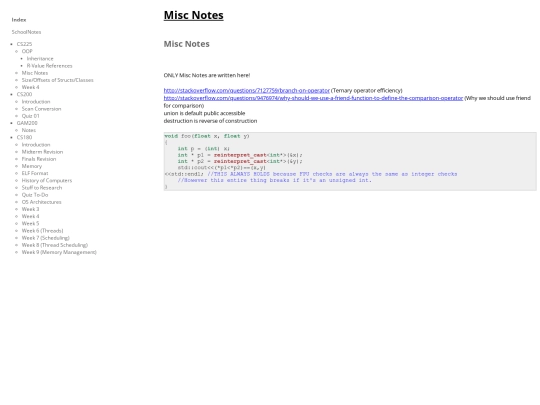
Task: Click the 'int p = (int) x;' code line
Action: click(204, 149)
